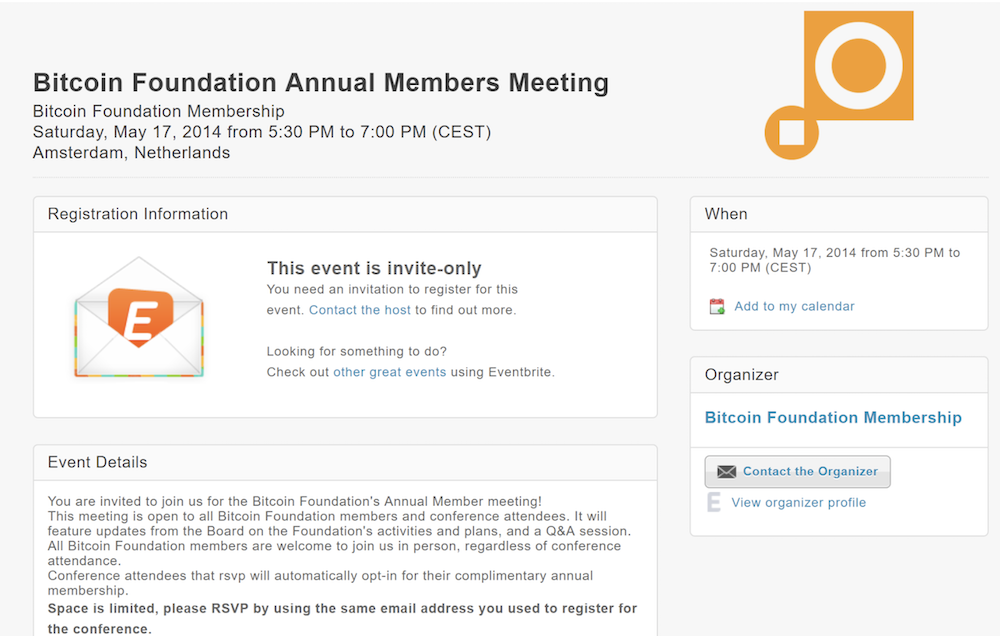
Task: Click the Bitcoin Foundation Annual Members Meeting title
Action: tap(321, 83)
